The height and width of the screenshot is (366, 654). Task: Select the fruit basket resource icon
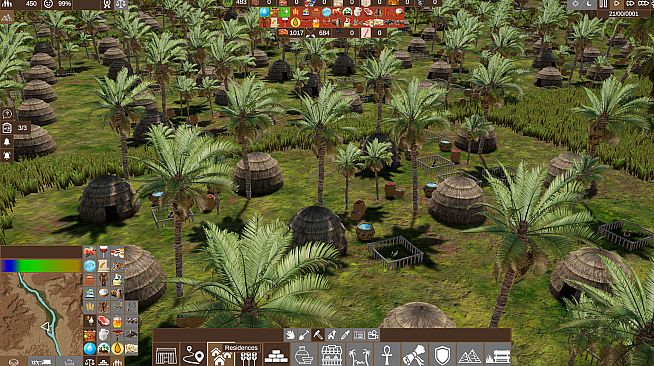tap(90, 335)
